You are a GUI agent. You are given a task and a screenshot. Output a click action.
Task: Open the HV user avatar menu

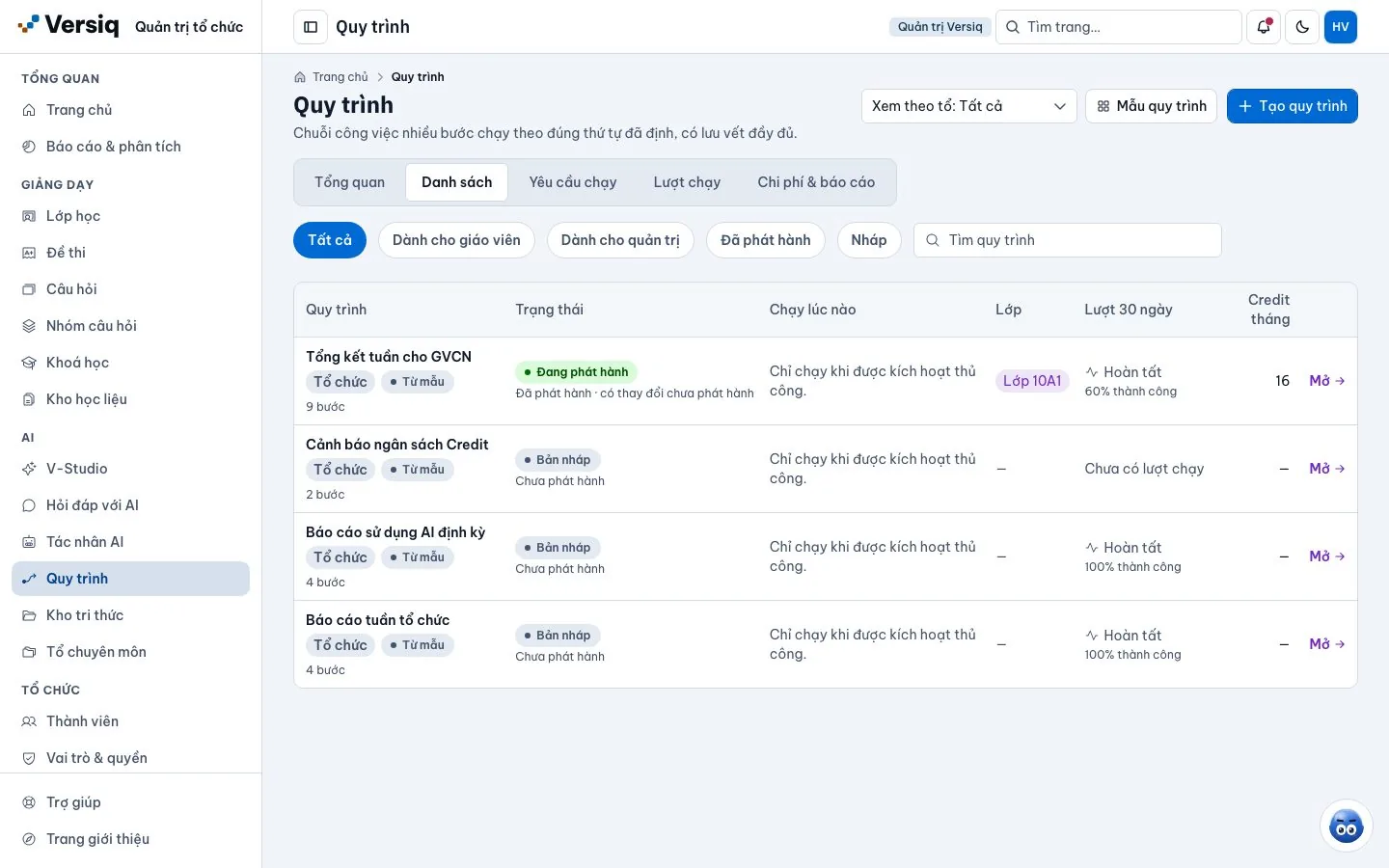(x=1341, y=27)
